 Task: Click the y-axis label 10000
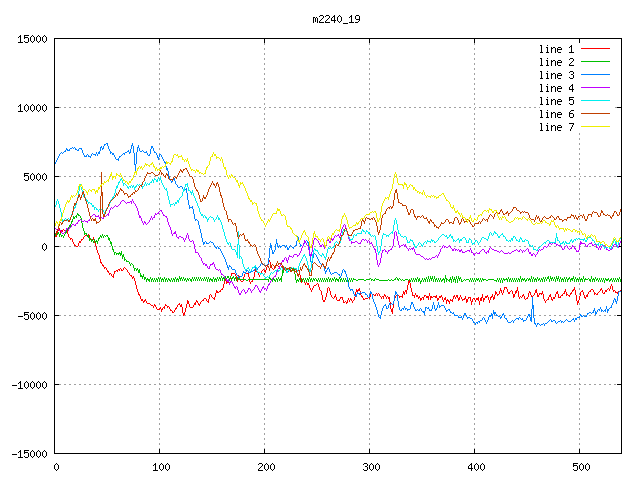click(x=32, y=108)
